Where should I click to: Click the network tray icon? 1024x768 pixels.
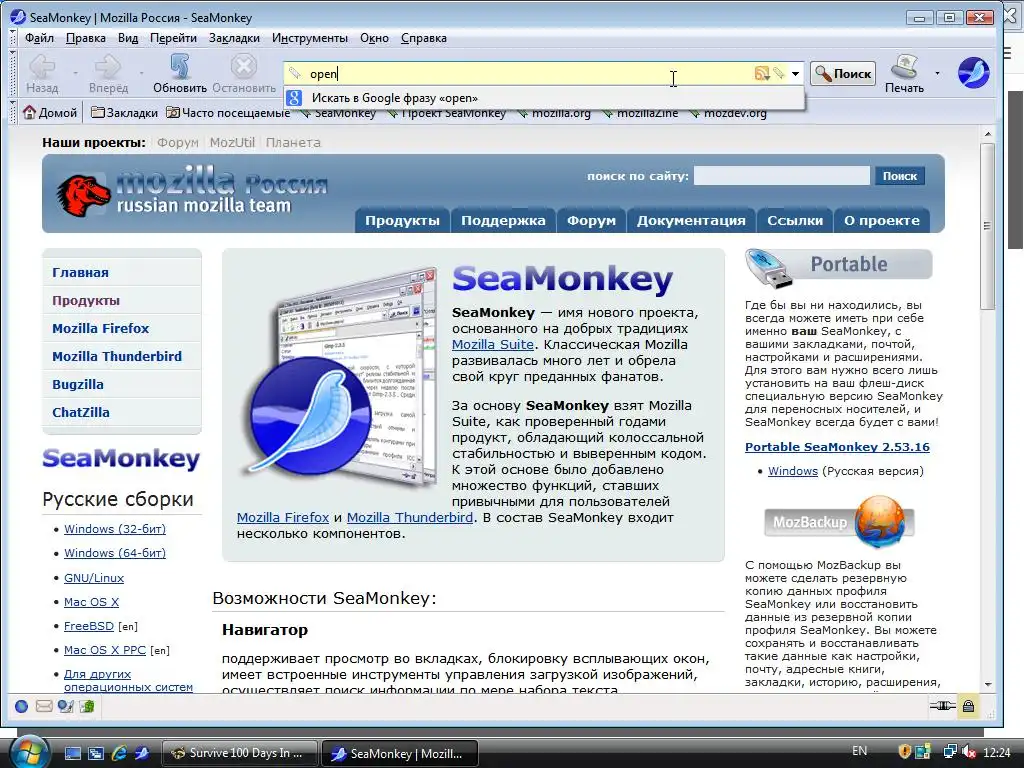click(x=950, y=752)
